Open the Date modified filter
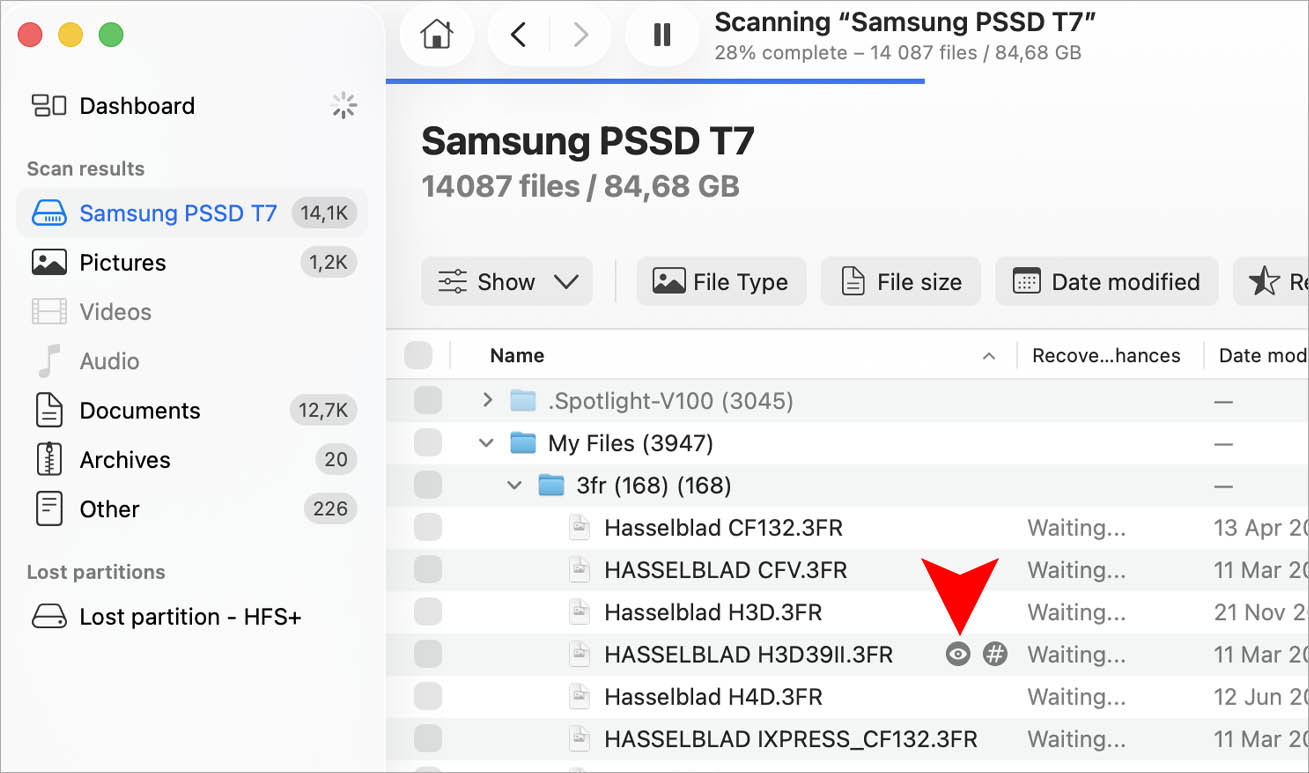Screen dimensions: 1309x773 click(1106, 281)
